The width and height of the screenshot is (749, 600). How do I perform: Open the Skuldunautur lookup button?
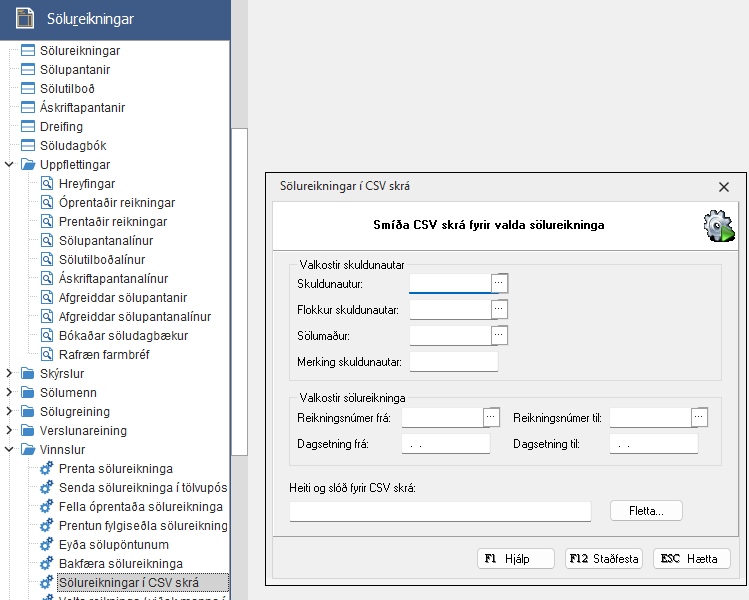pos(500,283)
